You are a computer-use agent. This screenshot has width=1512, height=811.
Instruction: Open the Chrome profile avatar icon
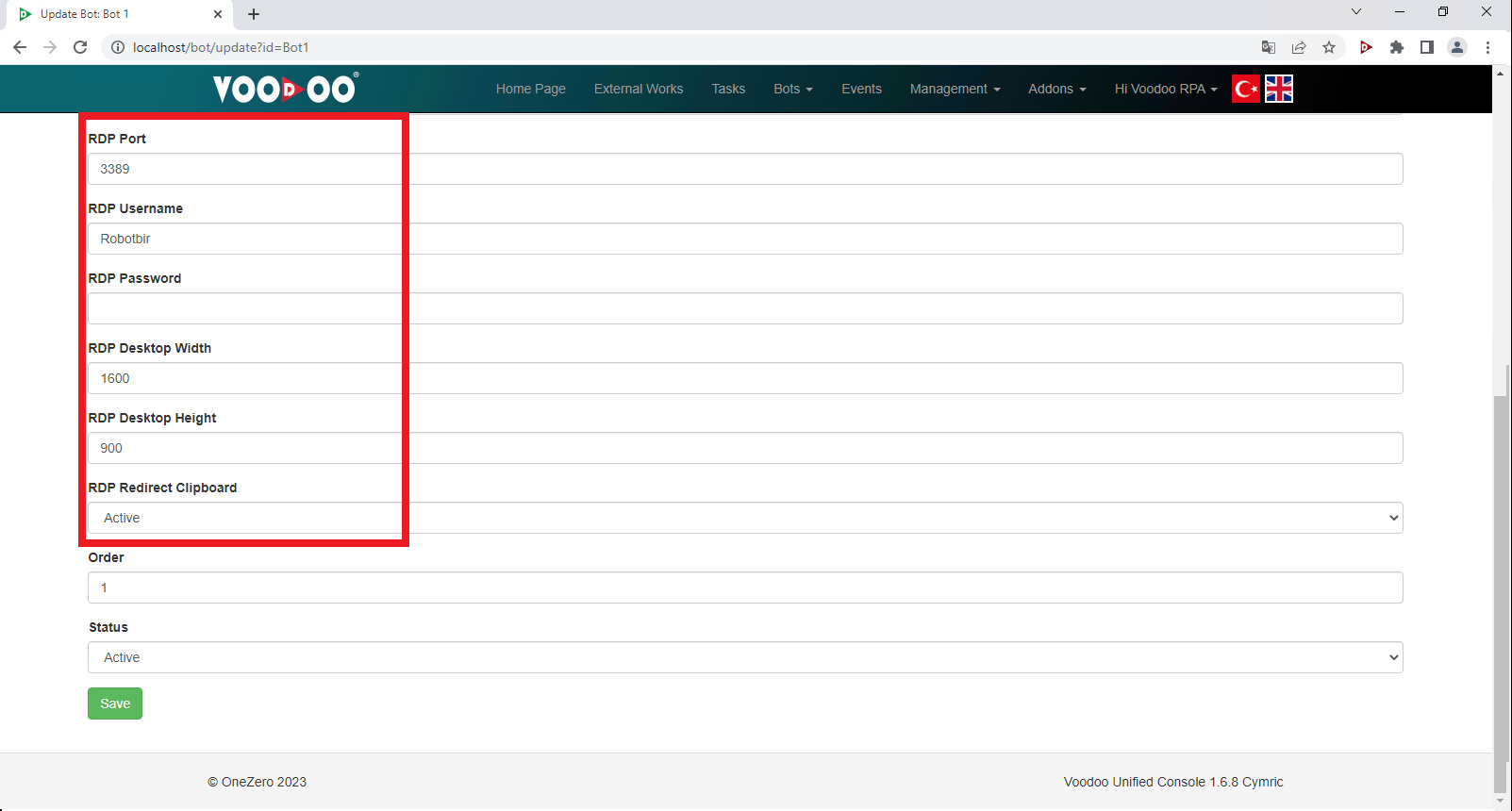tap(1457, 47)
